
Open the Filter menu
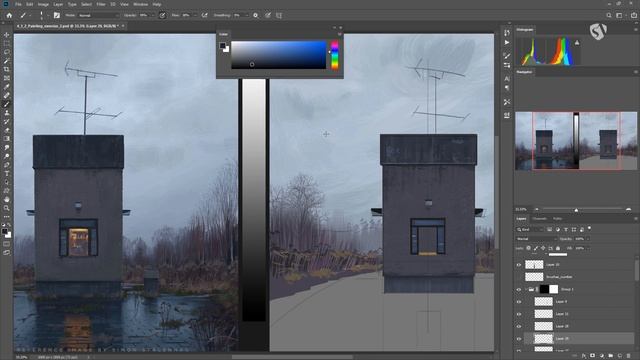pos(101,4)
